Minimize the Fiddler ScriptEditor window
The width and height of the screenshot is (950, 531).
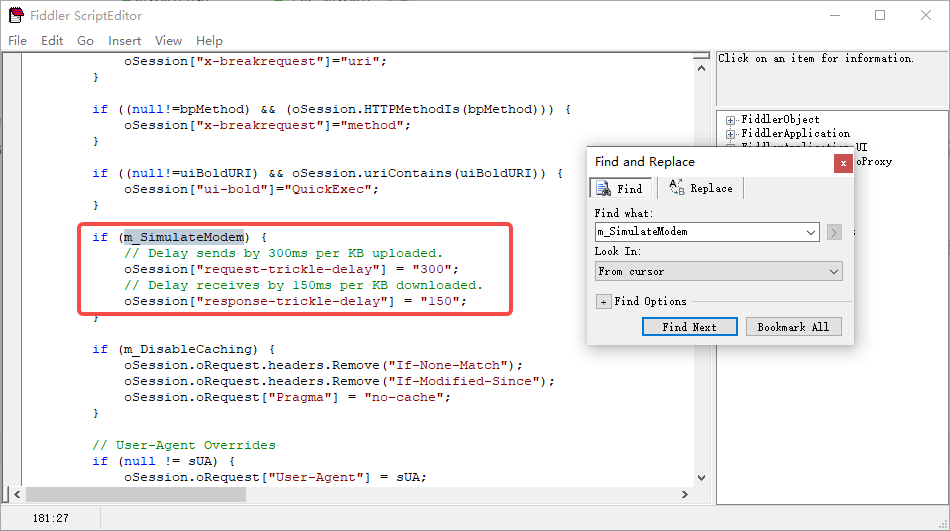tap(835, 15)
